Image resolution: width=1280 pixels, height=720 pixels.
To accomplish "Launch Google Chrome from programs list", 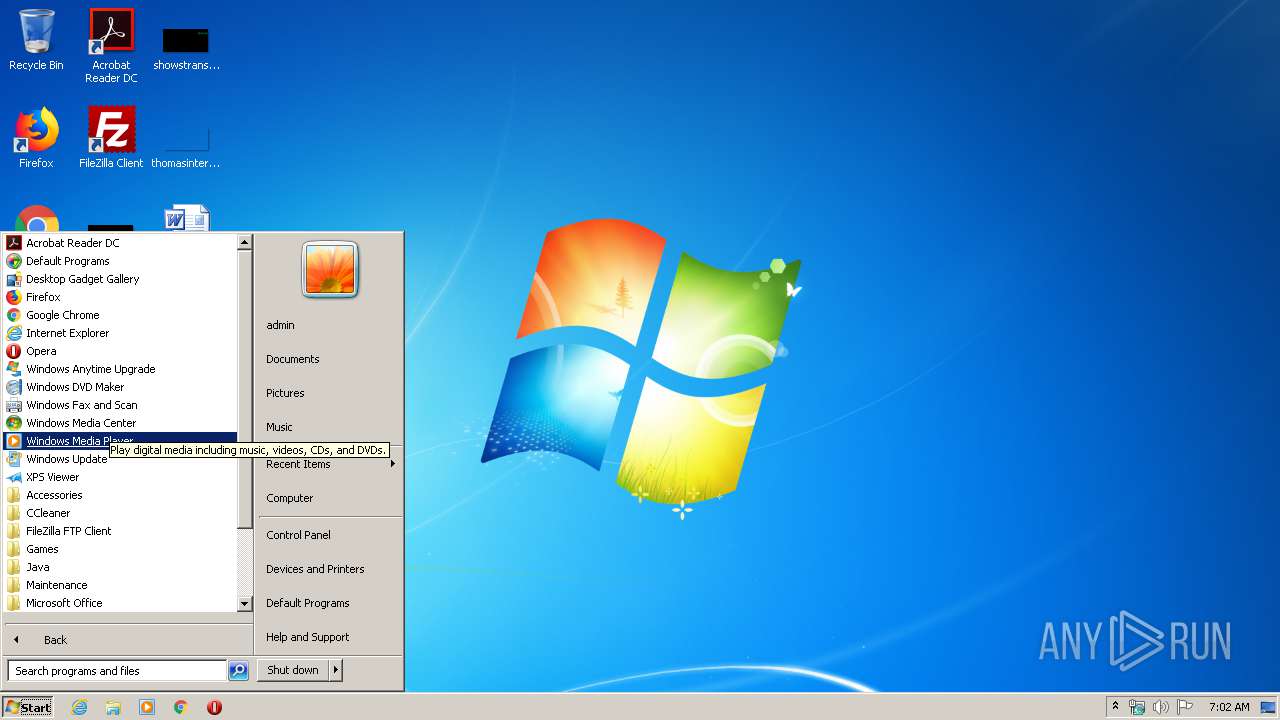I will tap(121, 315).
